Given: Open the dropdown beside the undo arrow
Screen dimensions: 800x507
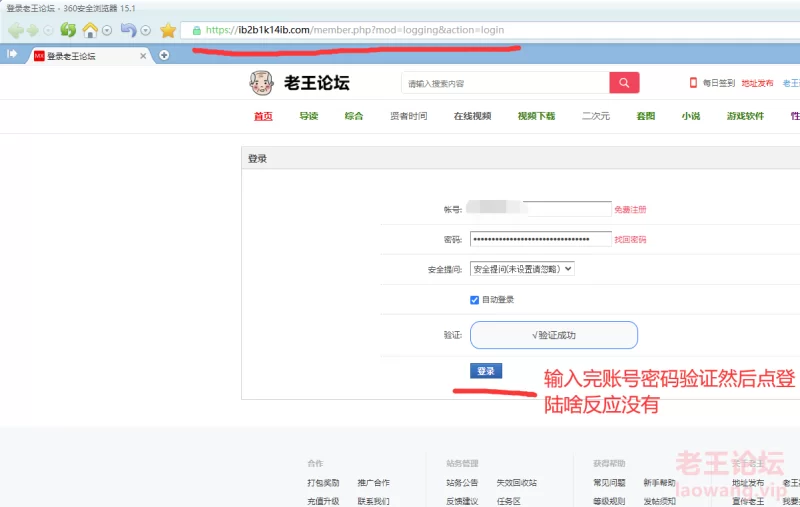Looking at the screenshot, I should [145, 31].
